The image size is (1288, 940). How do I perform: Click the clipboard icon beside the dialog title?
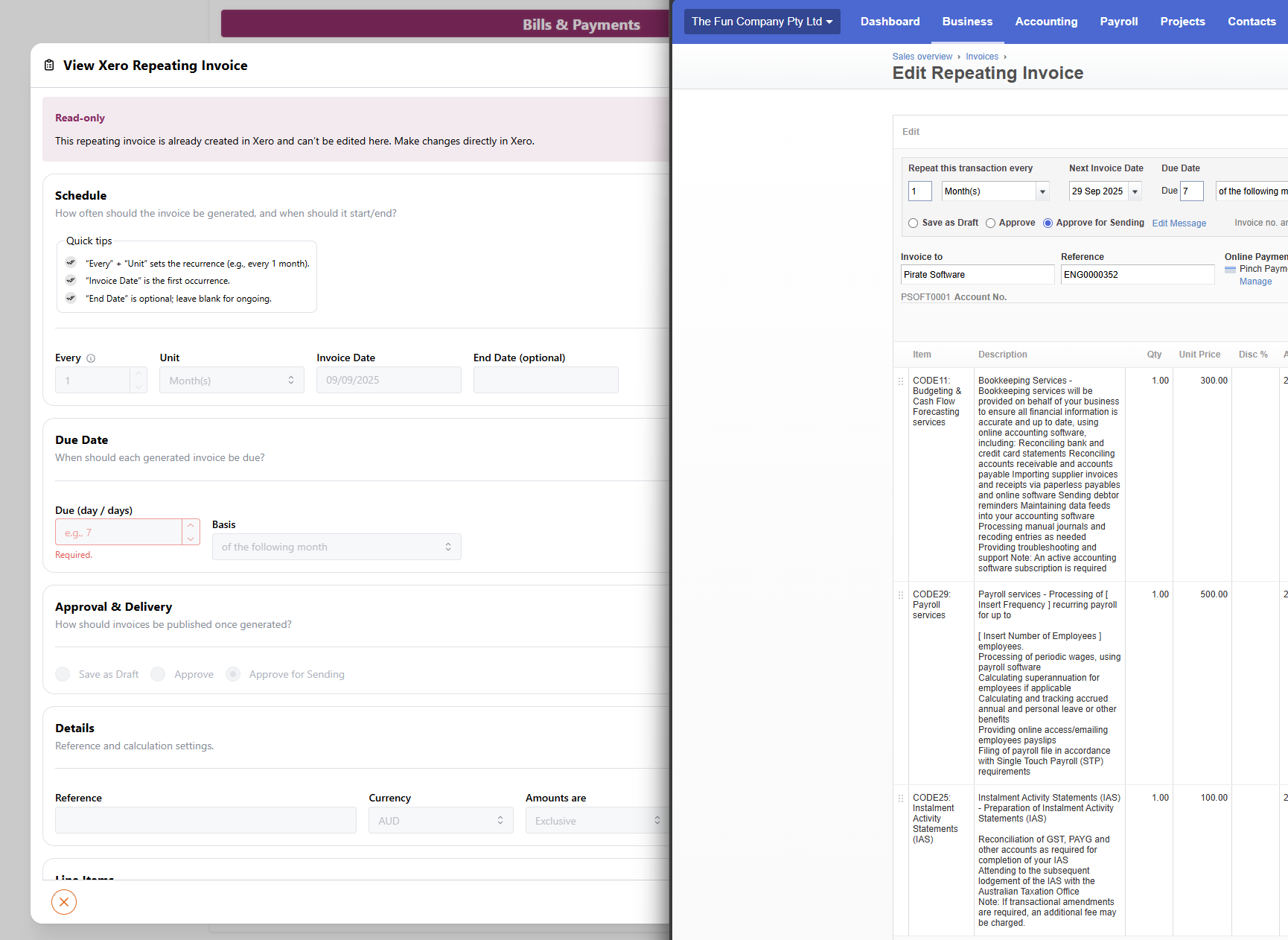click(x=49, y=66)
